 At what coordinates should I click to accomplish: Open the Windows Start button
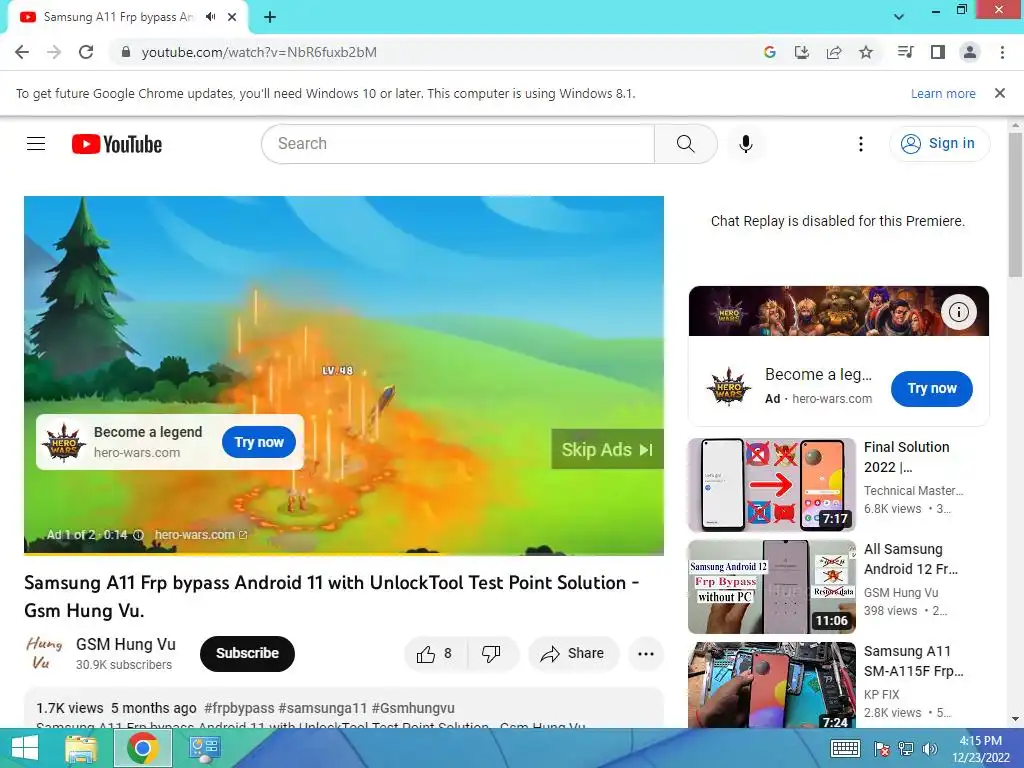click(24, 748)
